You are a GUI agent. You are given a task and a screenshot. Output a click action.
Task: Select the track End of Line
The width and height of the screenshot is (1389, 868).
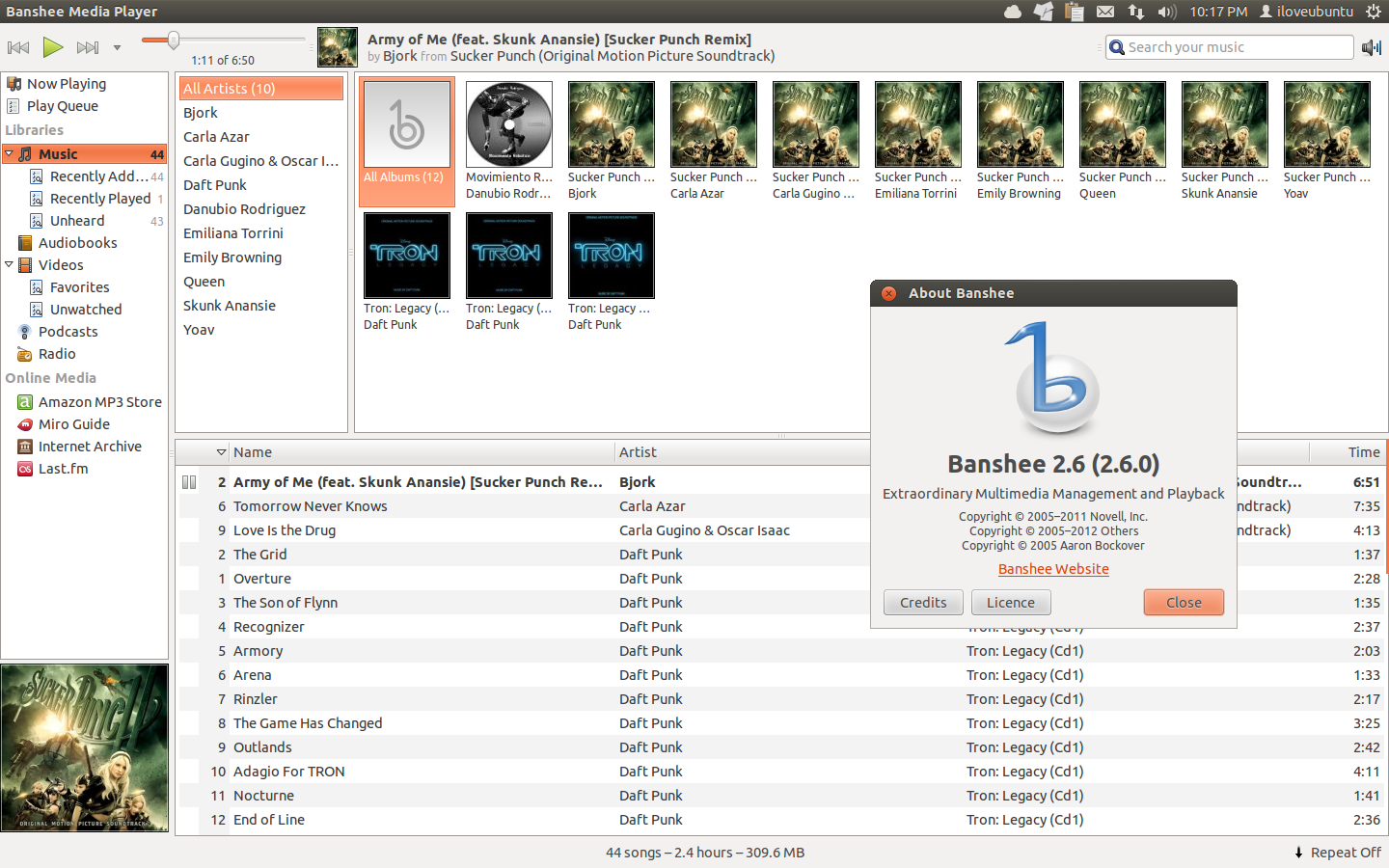[269, 820]
